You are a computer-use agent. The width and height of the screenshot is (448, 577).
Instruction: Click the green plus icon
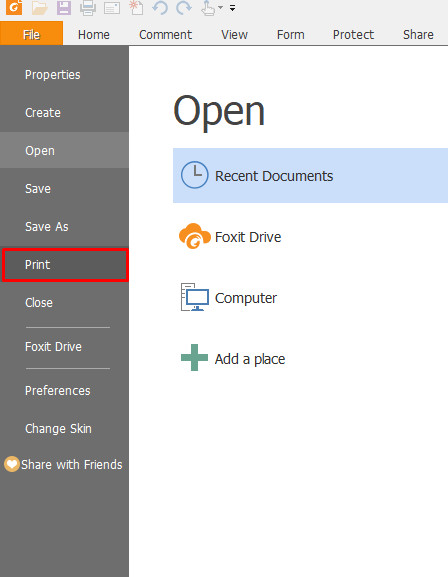click(x=194, y=358)
